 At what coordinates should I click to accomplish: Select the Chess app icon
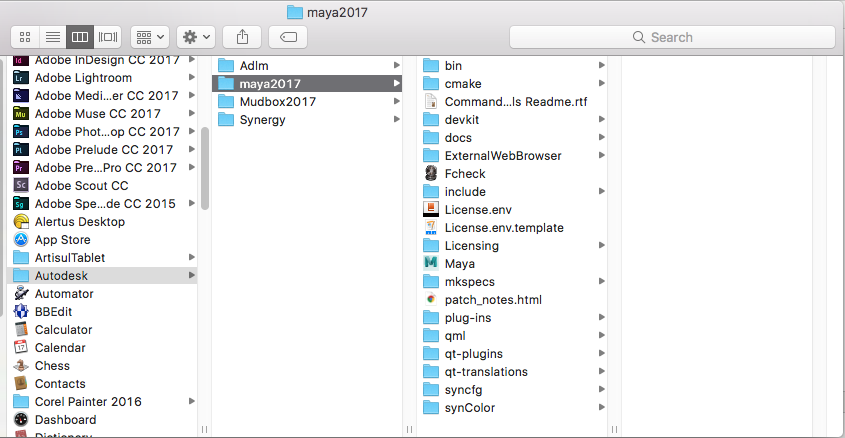tap(20, 366)
